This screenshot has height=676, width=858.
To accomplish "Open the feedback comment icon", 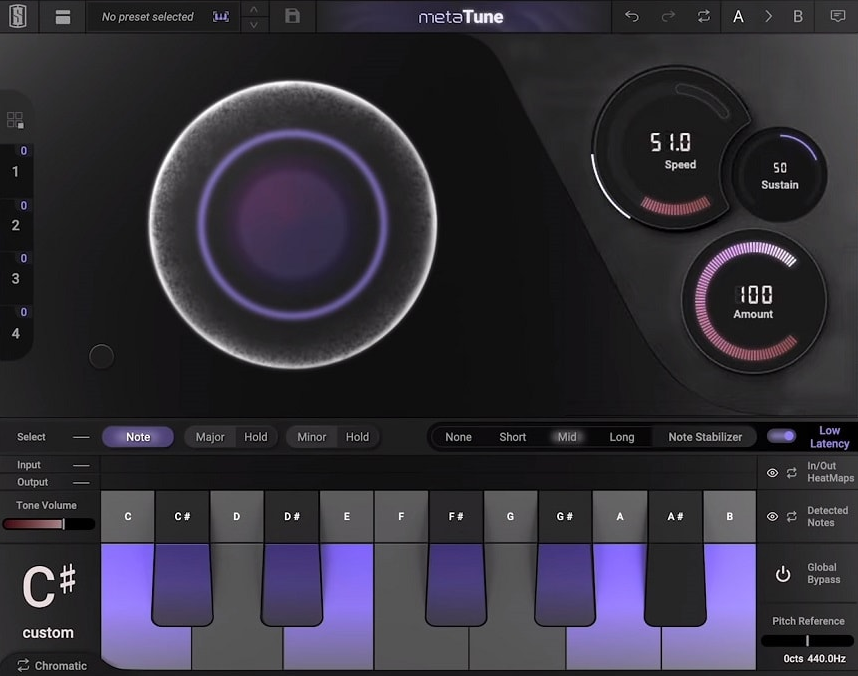I will click(x=834, y=16).
